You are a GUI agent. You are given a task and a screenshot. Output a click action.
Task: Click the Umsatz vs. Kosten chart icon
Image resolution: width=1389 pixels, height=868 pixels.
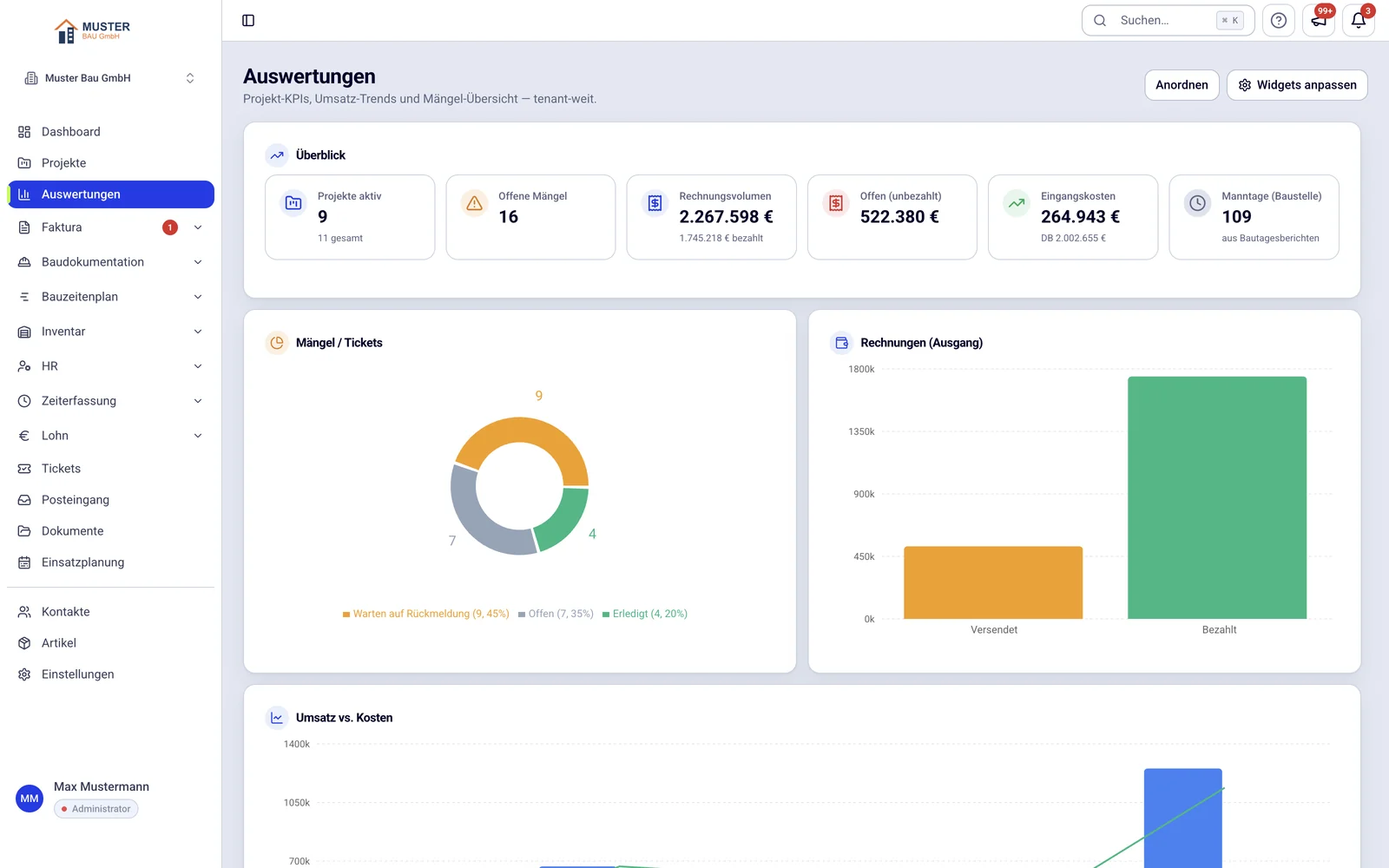(277, 718)
